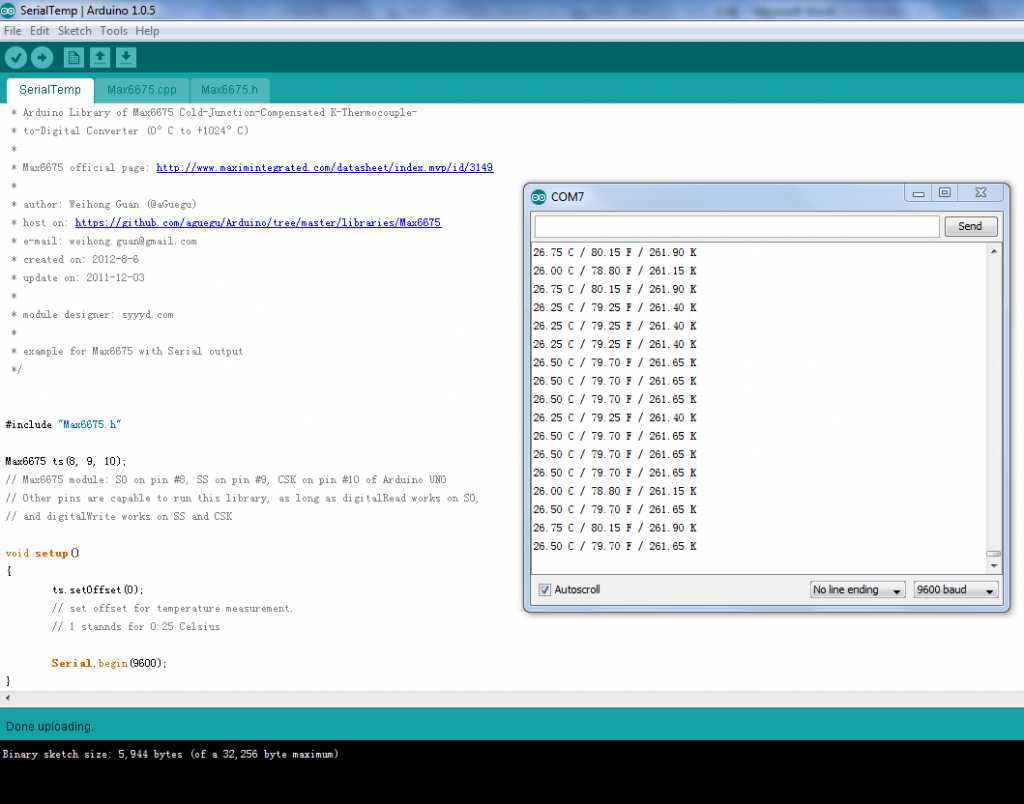
Task: Click the Arduino logo in COM7 title bar
Action: pos(538,197)
